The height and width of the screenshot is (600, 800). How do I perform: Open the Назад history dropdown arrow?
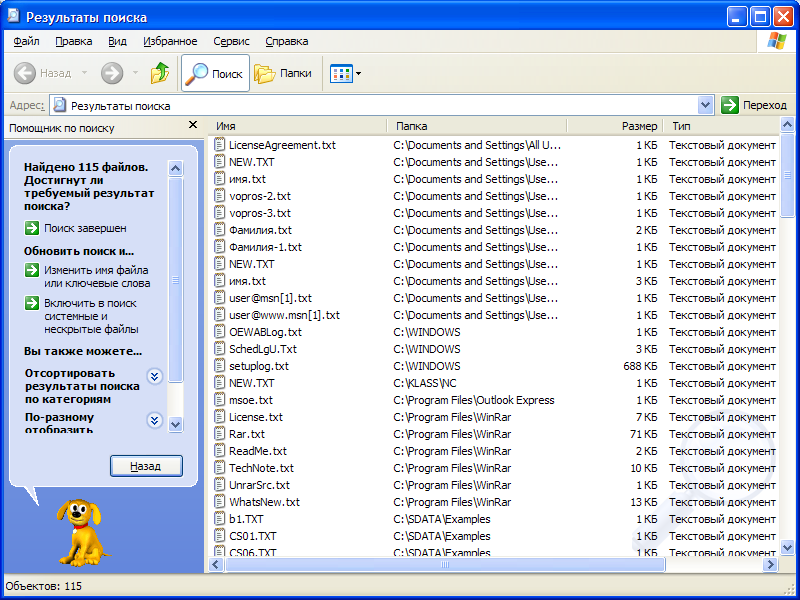click(x=85, y=73)
